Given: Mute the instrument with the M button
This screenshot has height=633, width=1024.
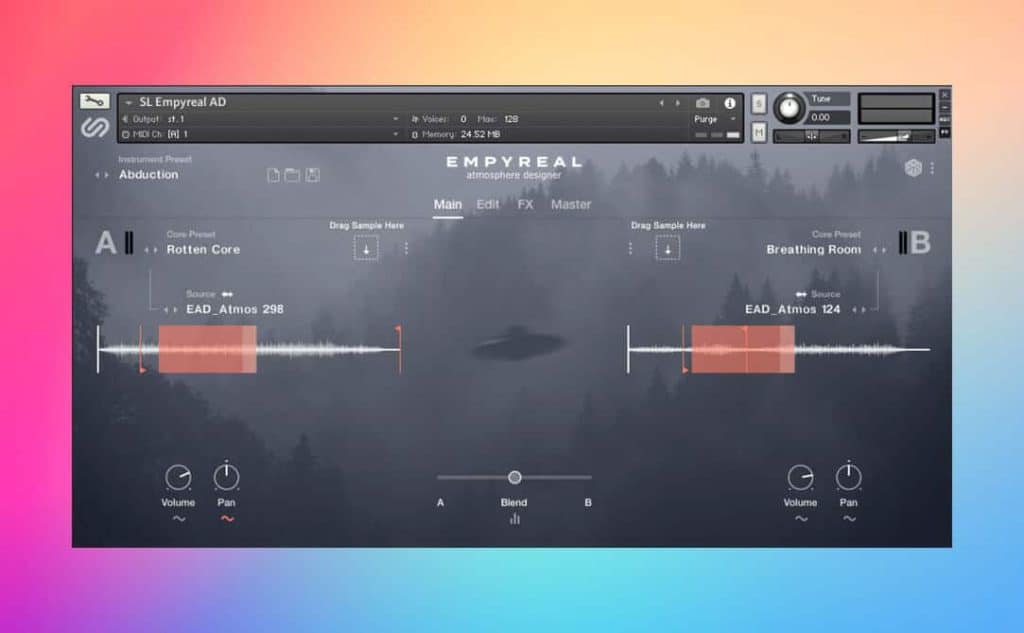Looking at the screenshot, I should pyautogui.click(x=759, y=132).
